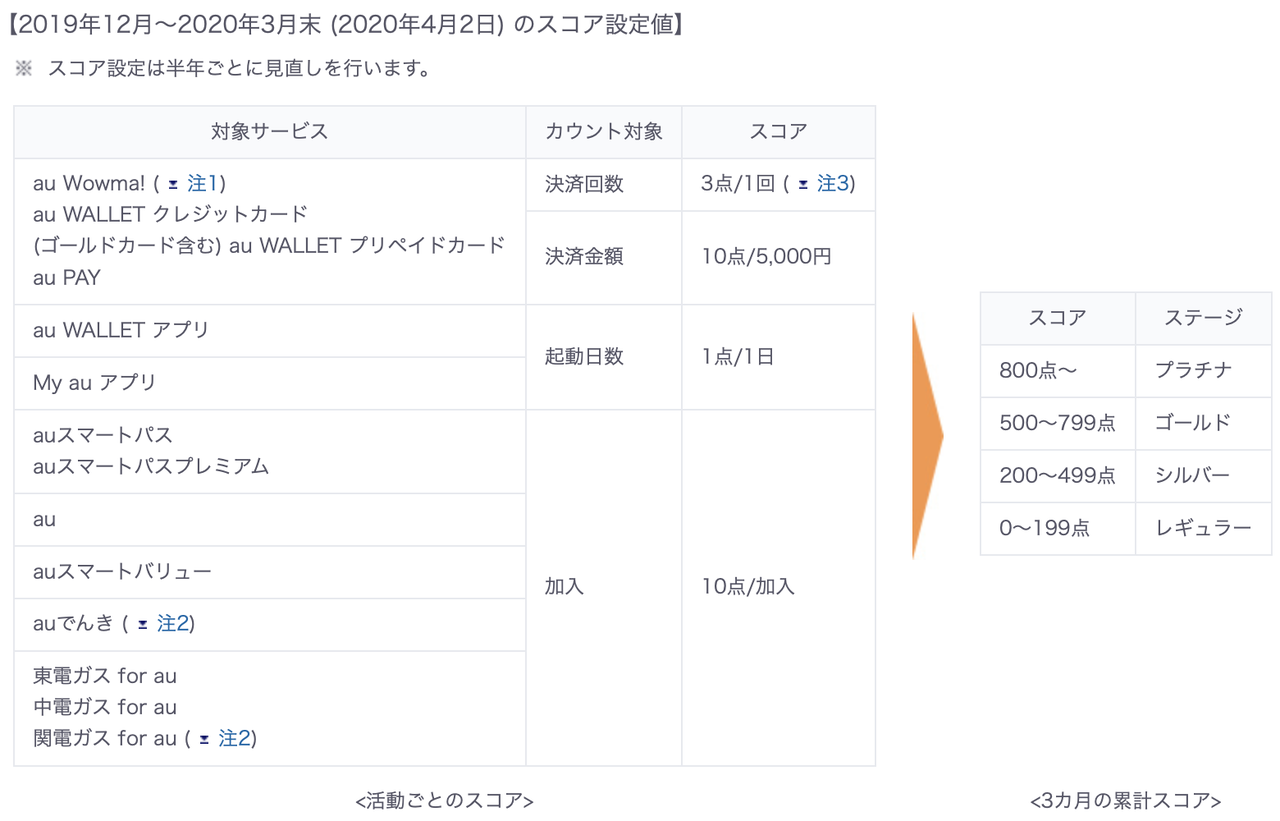
Task: Click the 関電ガス for au text
Action: coord(105,738)
